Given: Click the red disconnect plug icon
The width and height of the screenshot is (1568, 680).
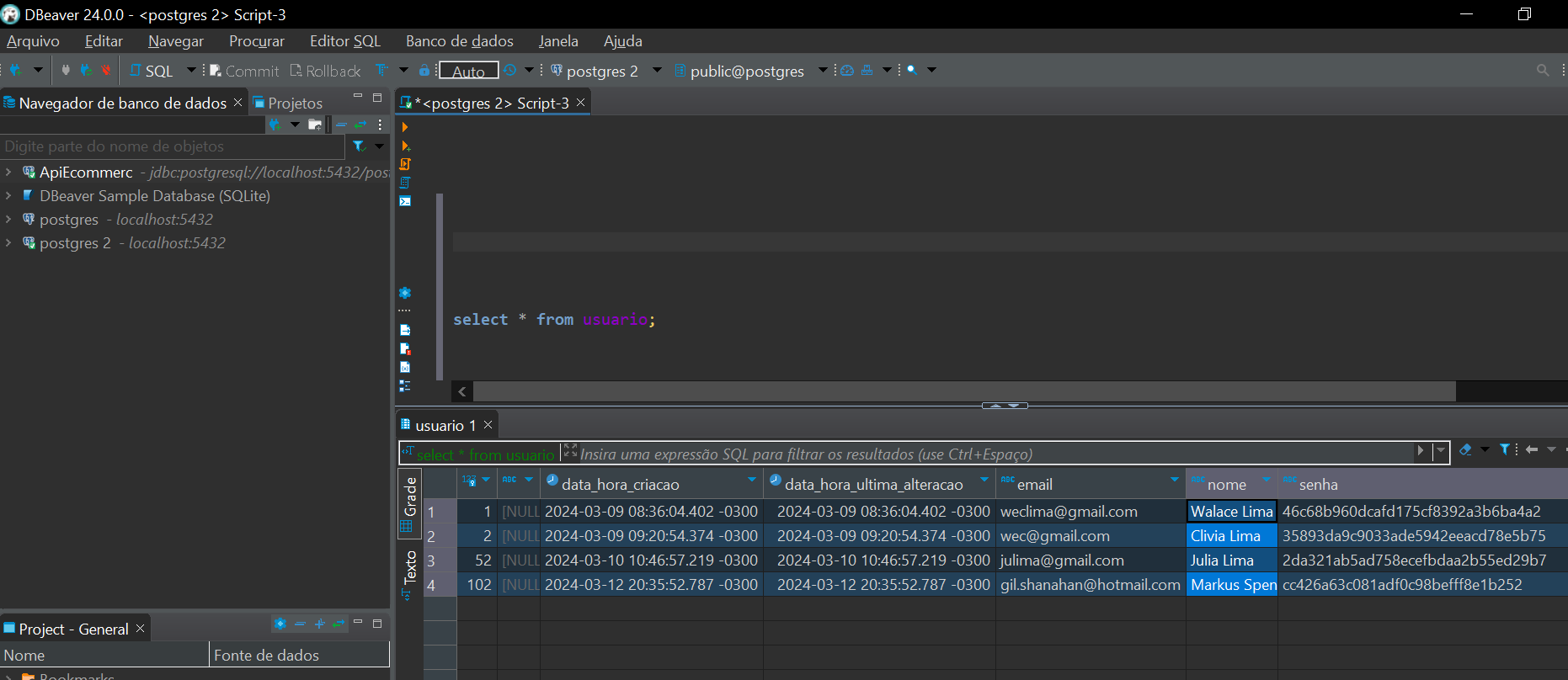Looking at the screenshot, I should pos(105,71).
